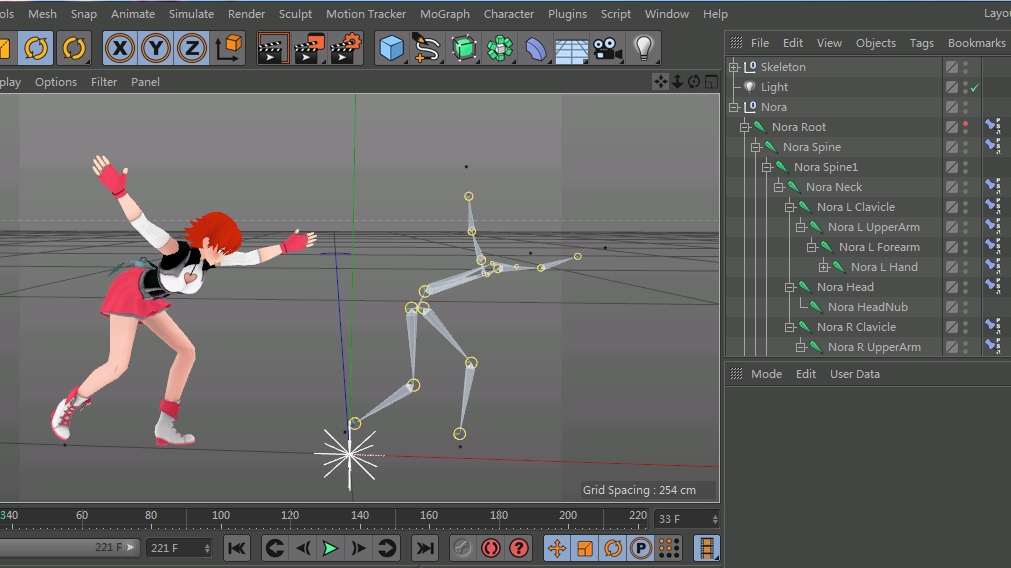Open the Motion Tracker menu

pos(366,14)
